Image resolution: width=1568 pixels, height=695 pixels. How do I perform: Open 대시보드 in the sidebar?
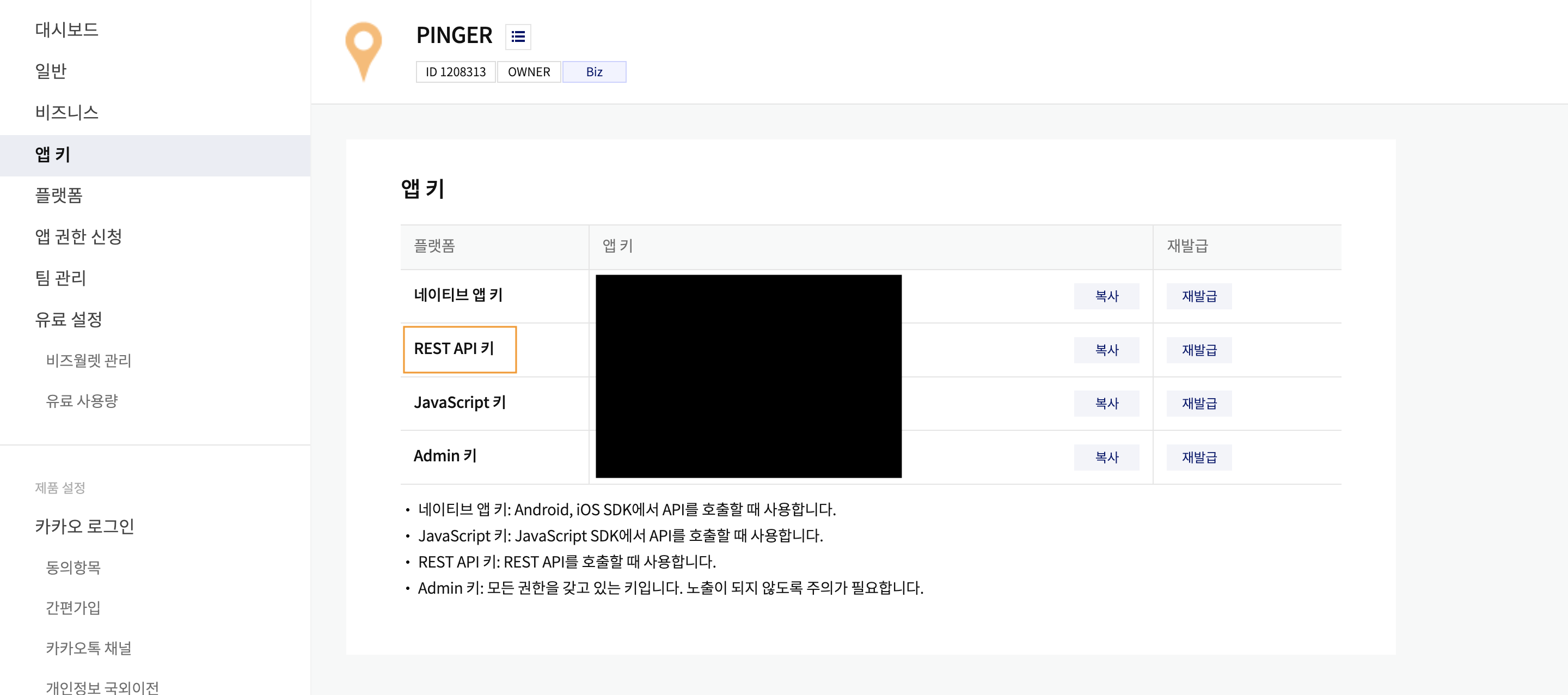coord(66,29)
